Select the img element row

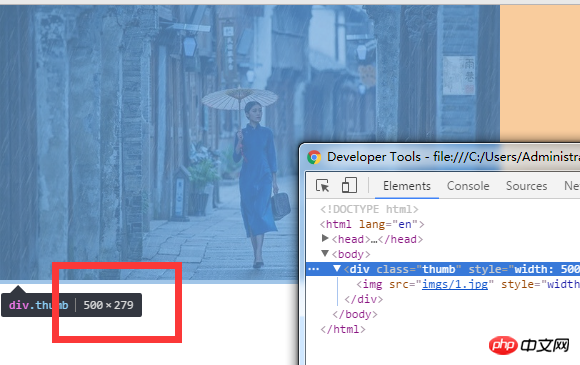click(x=468, y=284)
